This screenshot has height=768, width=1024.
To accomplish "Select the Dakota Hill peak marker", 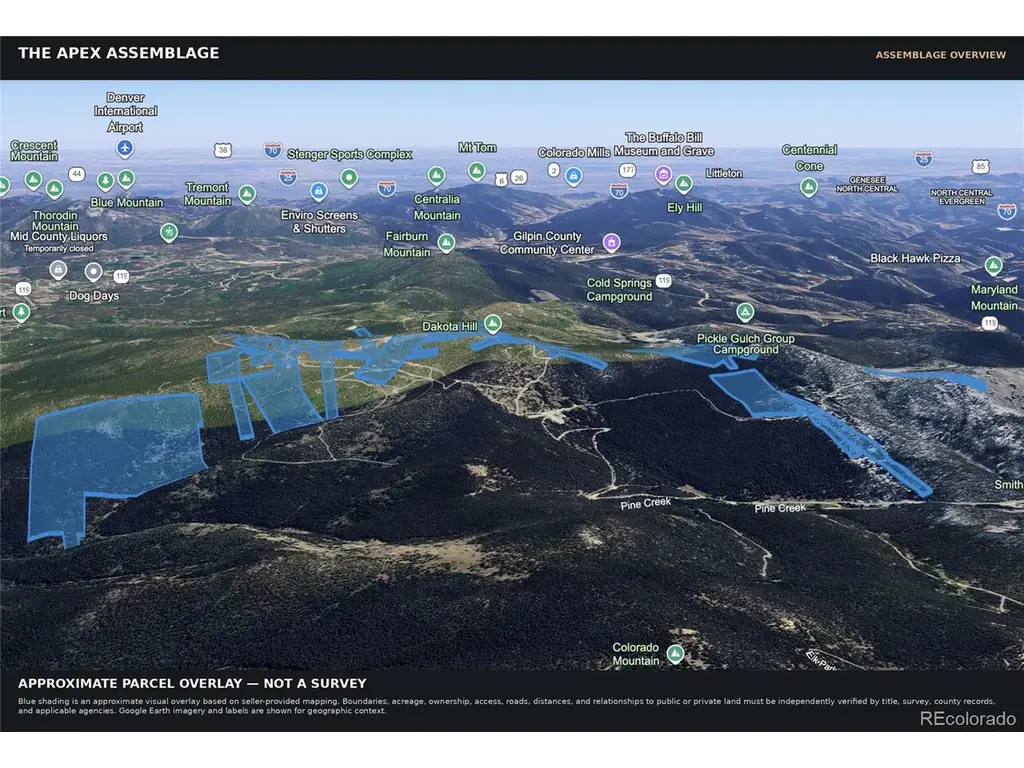I will click(x=493, y=324).
